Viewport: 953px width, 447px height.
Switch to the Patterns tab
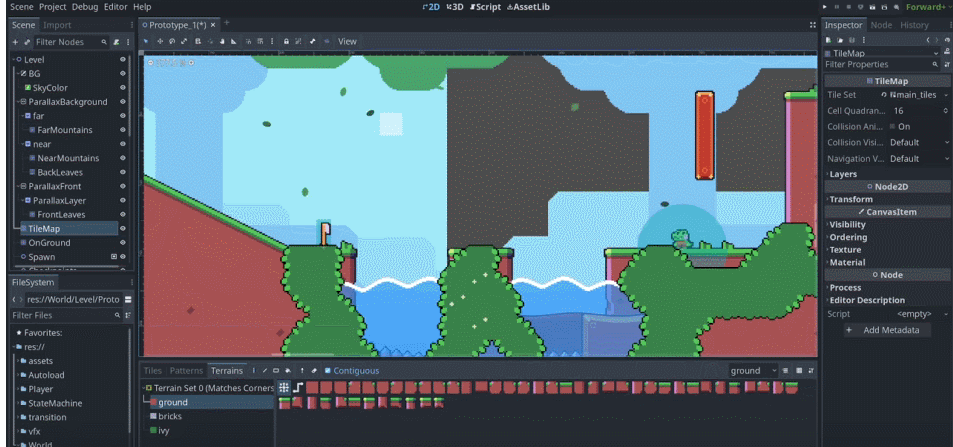tap(186, 371)
